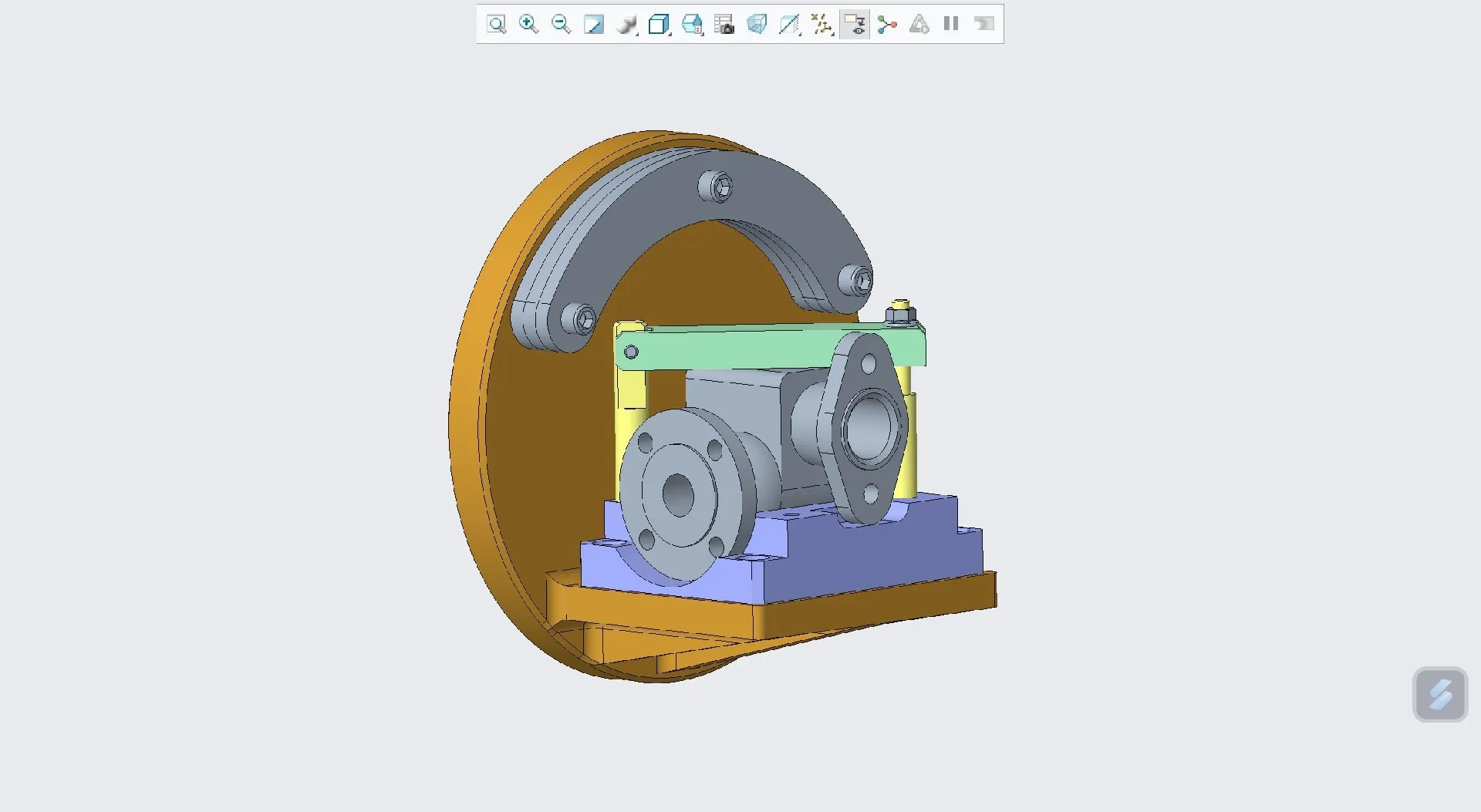The height and width of the screenshot is (812, 1481).
Task: Select the Zoom In tool
Action: coord(528,25)
